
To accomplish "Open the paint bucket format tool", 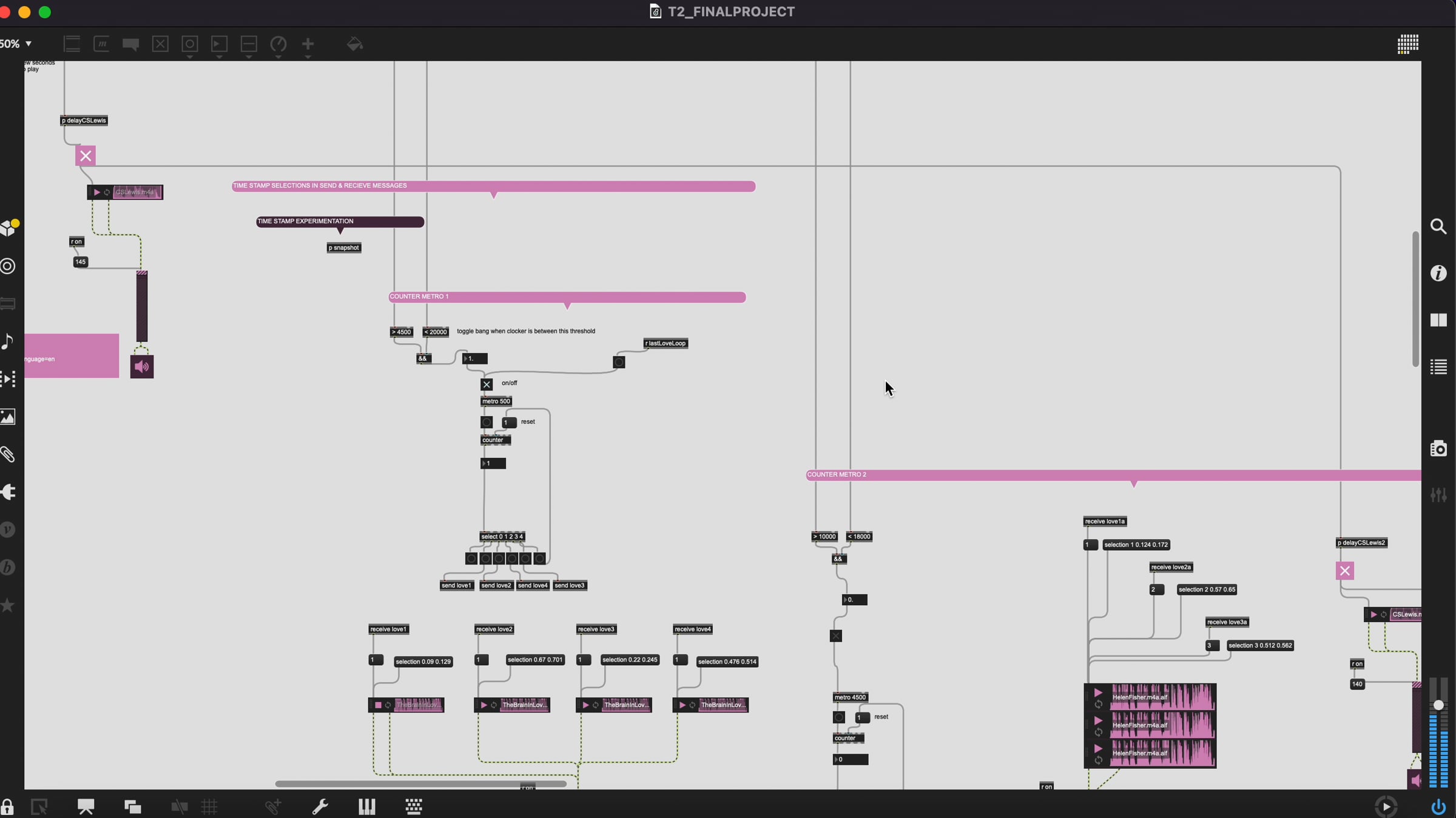I will point(354,44).
